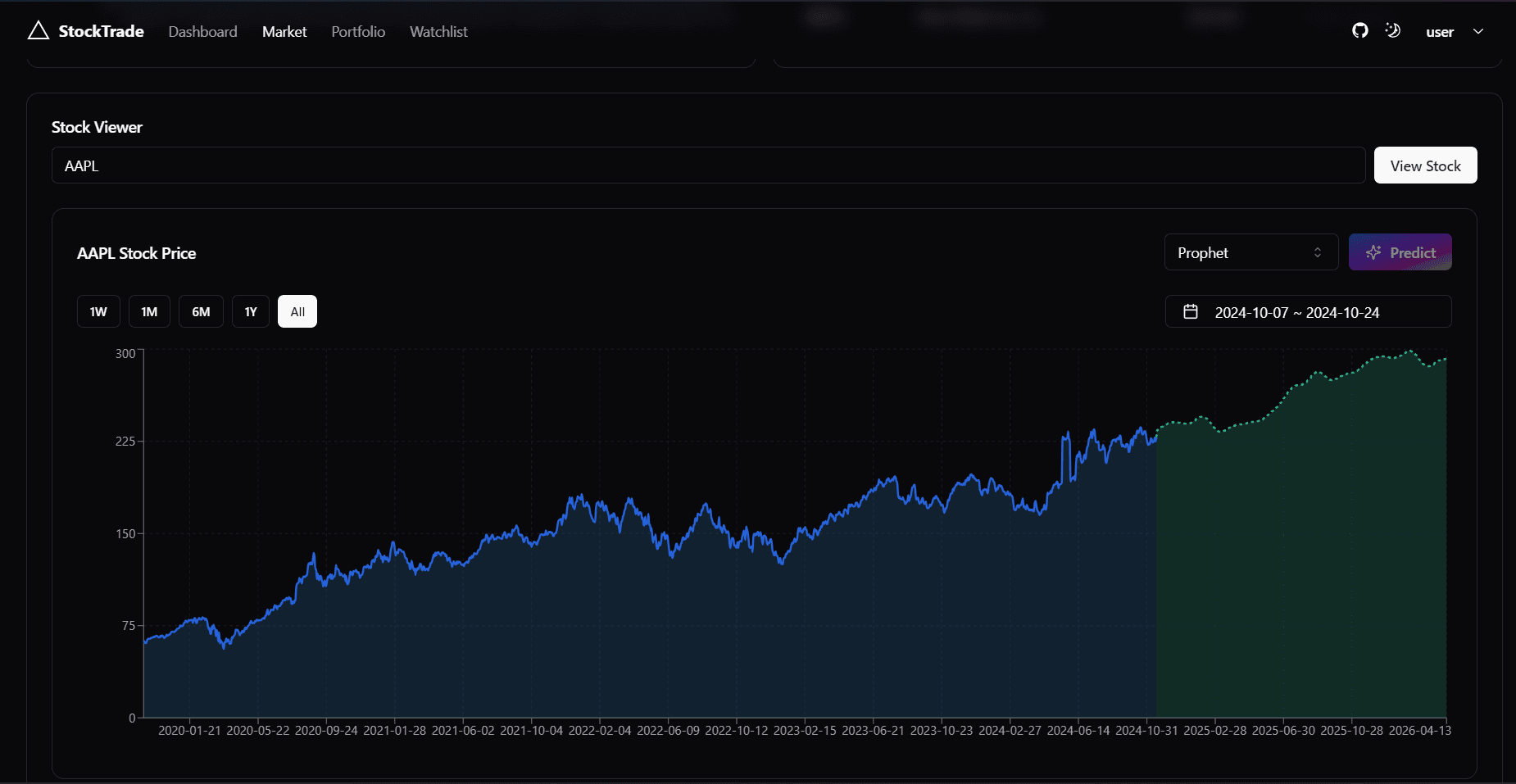1516x784 pixels.
Task: Select the All time range
Action: (x=297, y=311)
